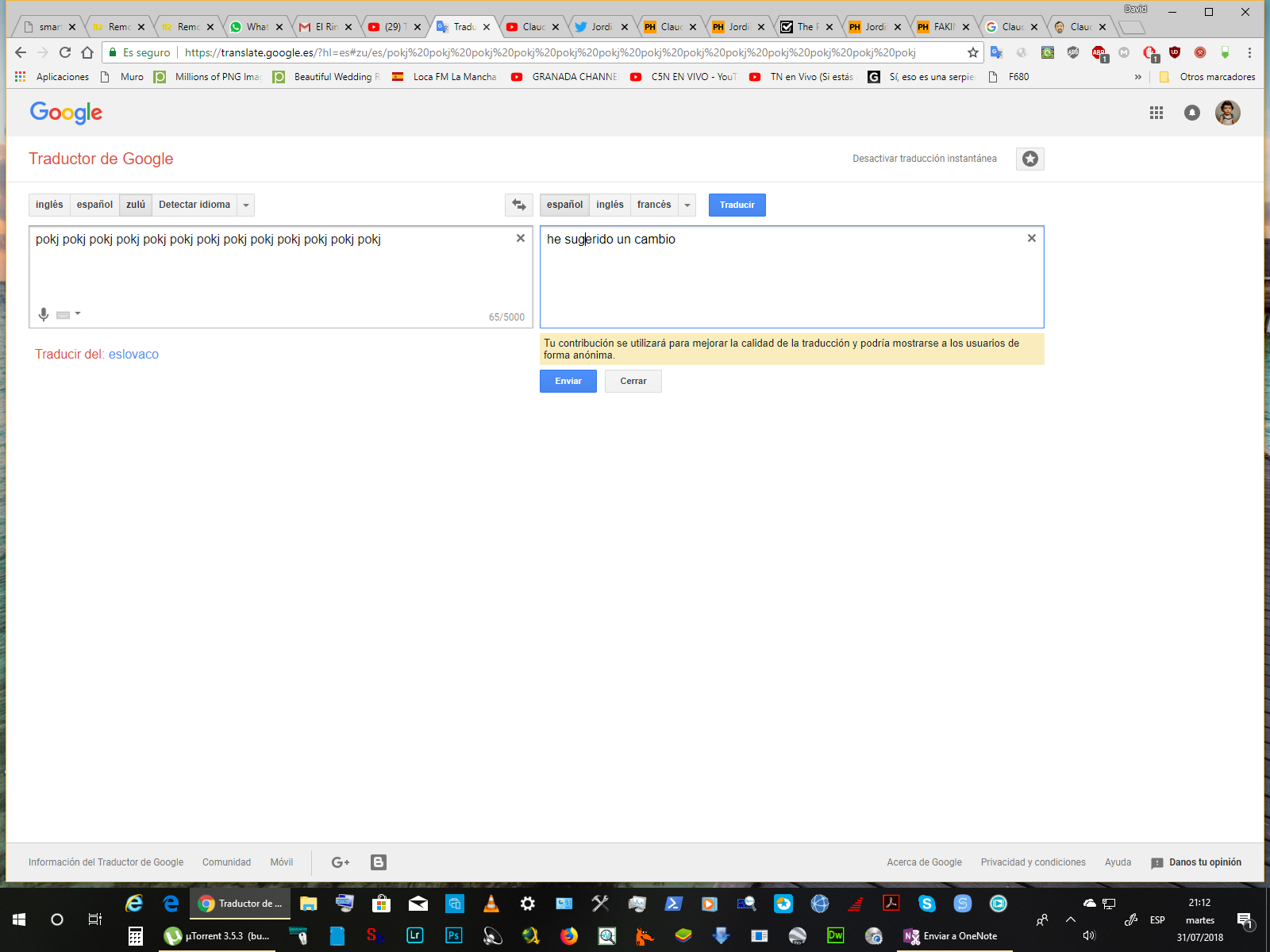Click the microphone voice input icon
Screen dimensions: 1270x952
[x=44, y=315]
